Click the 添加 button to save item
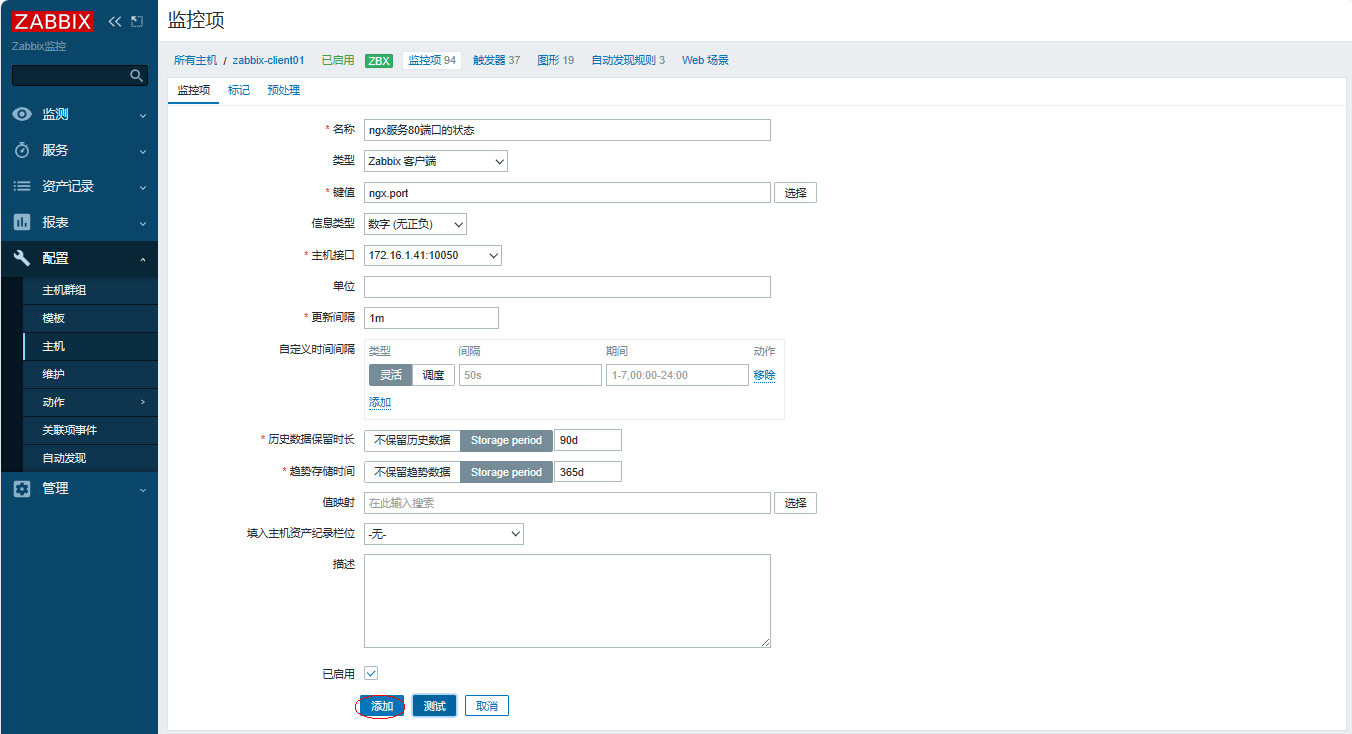The height and width of the screenshot is (734, 1352). pyautogui.click(x=382, y=706)
